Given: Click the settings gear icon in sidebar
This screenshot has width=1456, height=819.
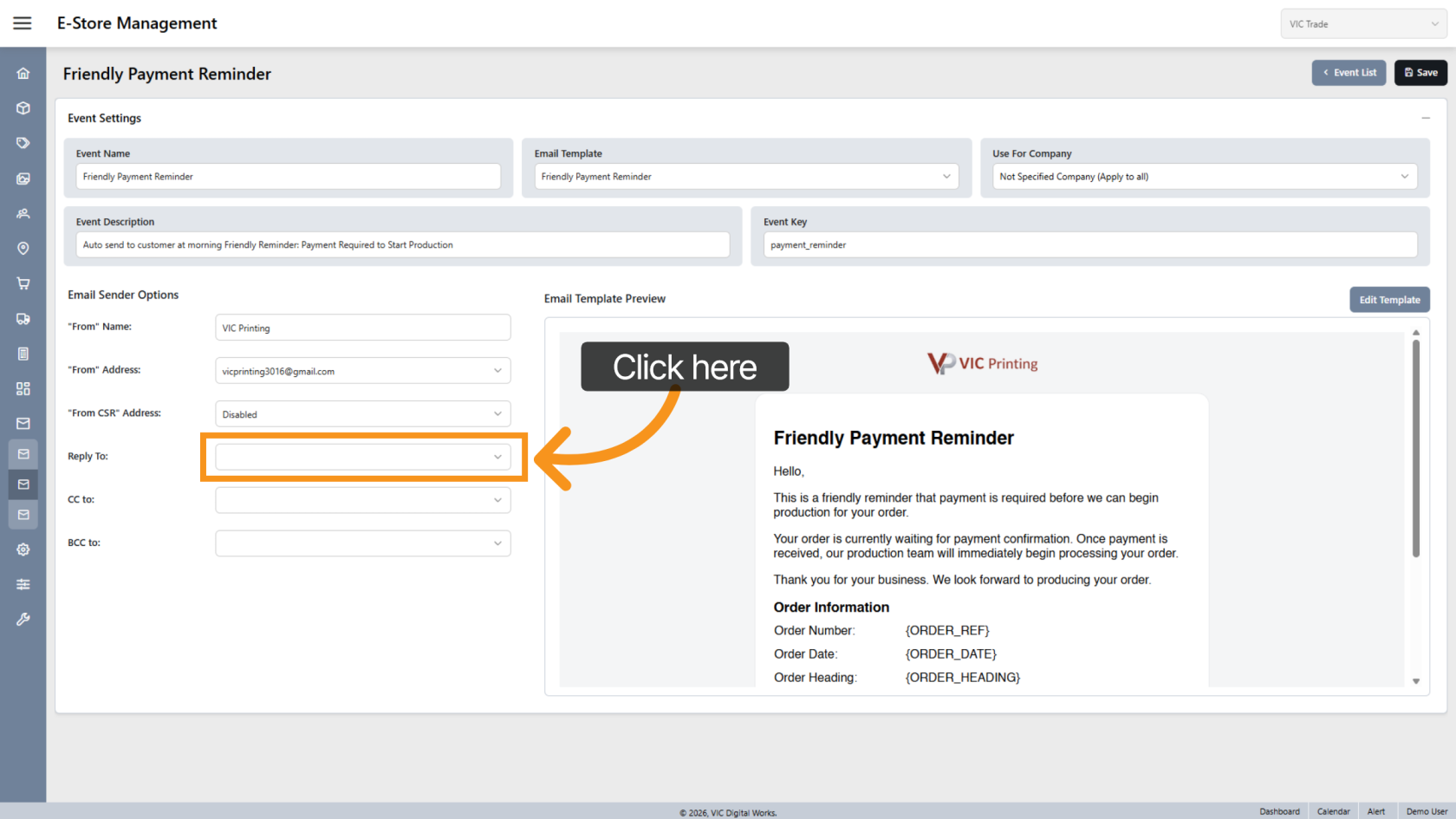Looking at the screenshot, I should pyautogui.click(x=23, y=549).
